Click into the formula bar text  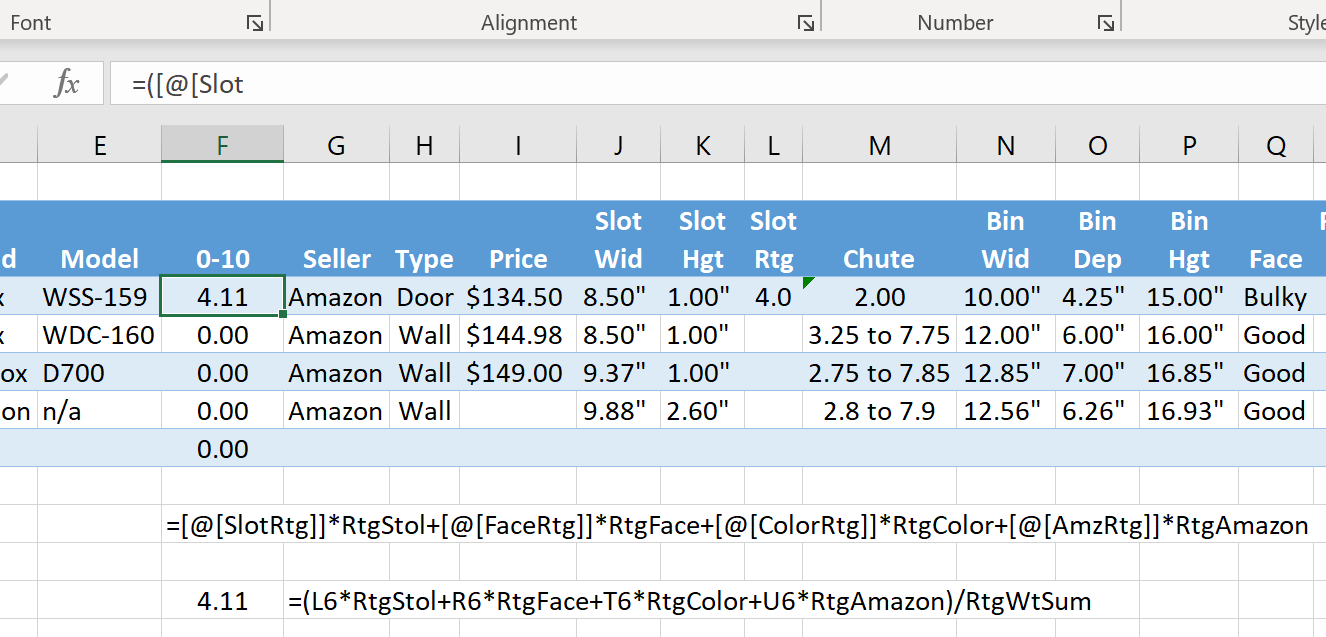point(717,84)
